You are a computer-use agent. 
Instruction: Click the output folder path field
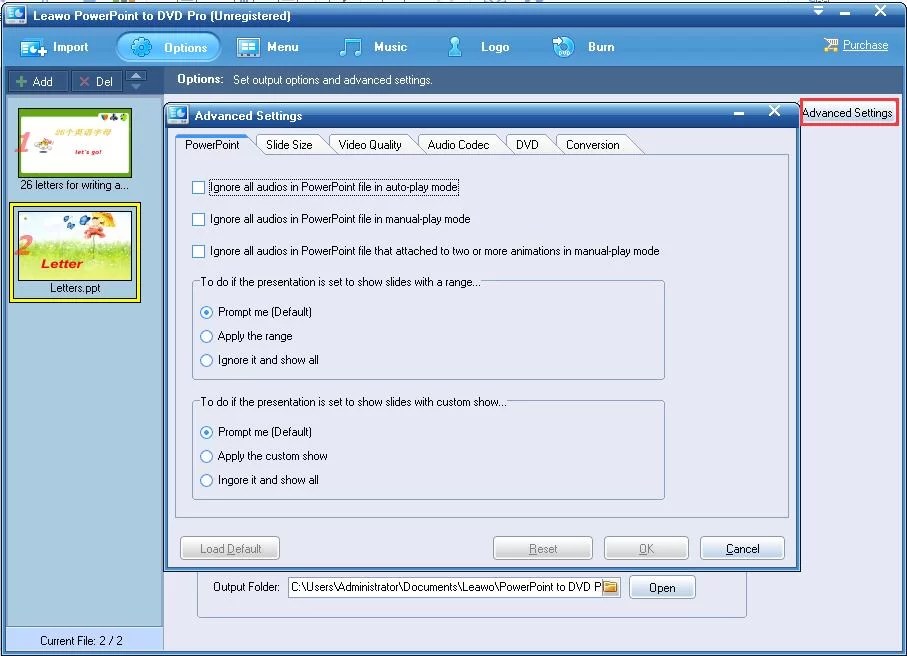click(x=445, y=587)
